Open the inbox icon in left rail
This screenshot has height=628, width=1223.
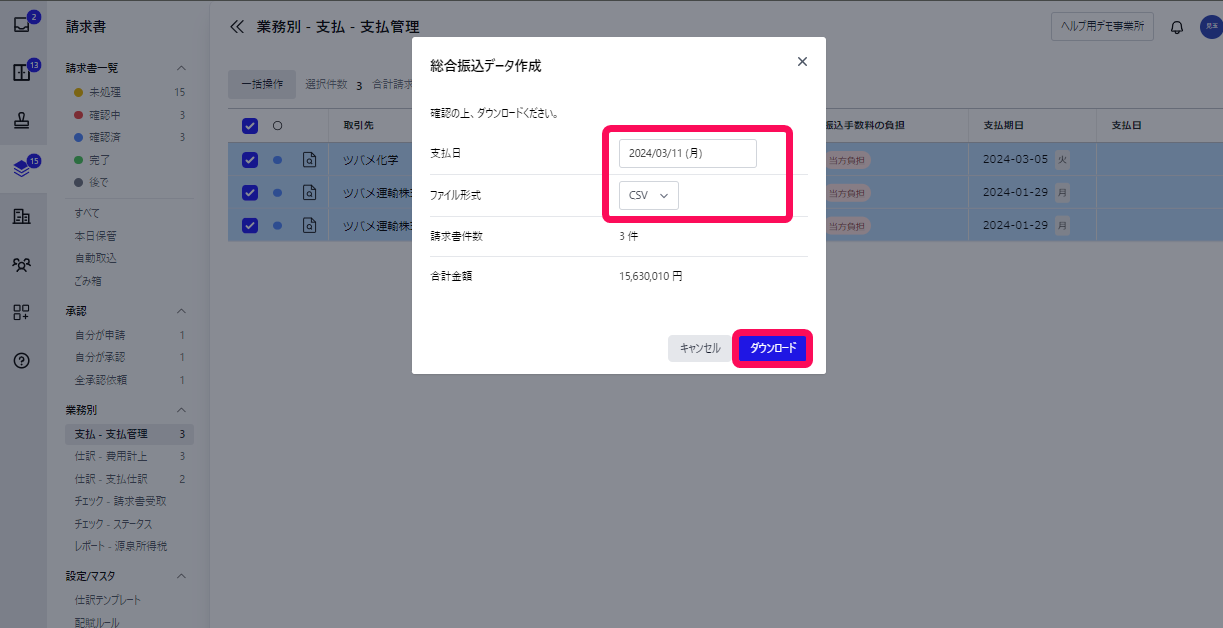[x=22, y=25]
